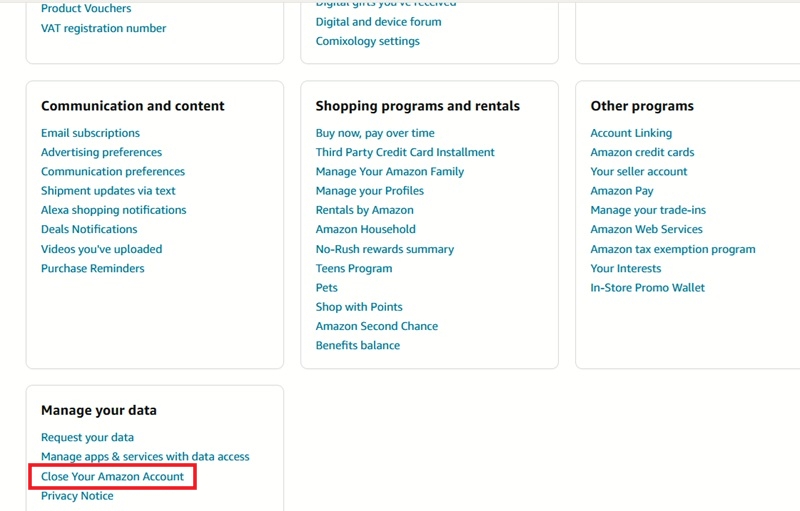Open Comixology settings link

click(x=367, y=41)
